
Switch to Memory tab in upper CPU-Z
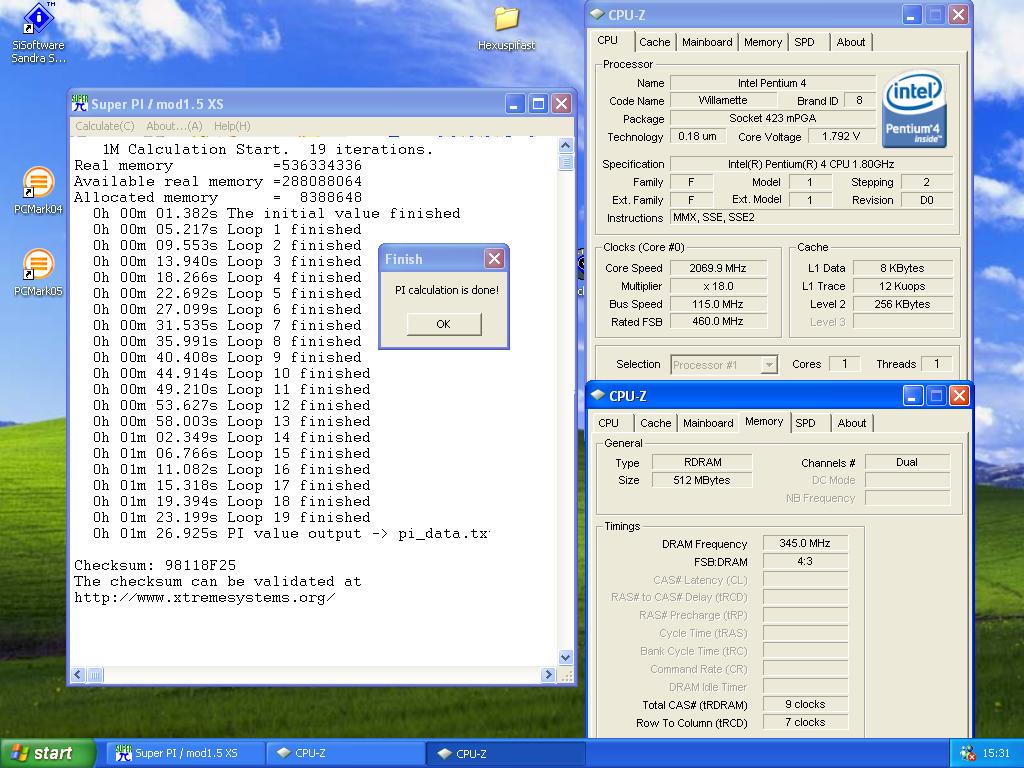click(x=763, y=42)
